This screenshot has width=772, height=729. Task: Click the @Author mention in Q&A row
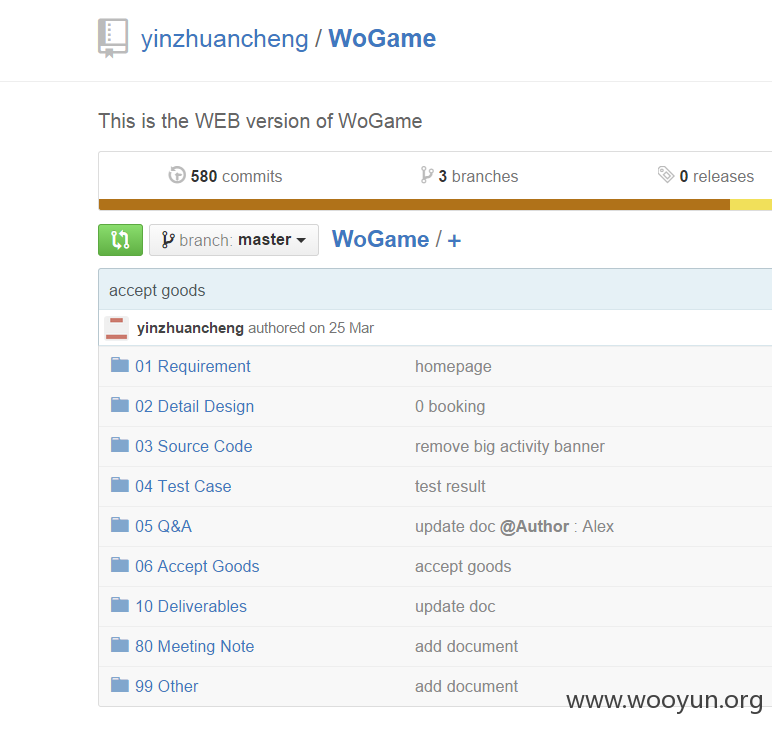pyautogui.click(x=534, y=527)
